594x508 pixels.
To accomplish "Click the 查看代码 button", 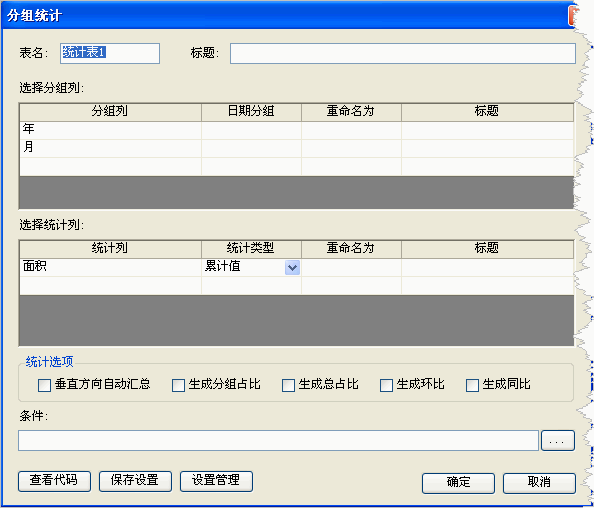I will click(54, 481).
